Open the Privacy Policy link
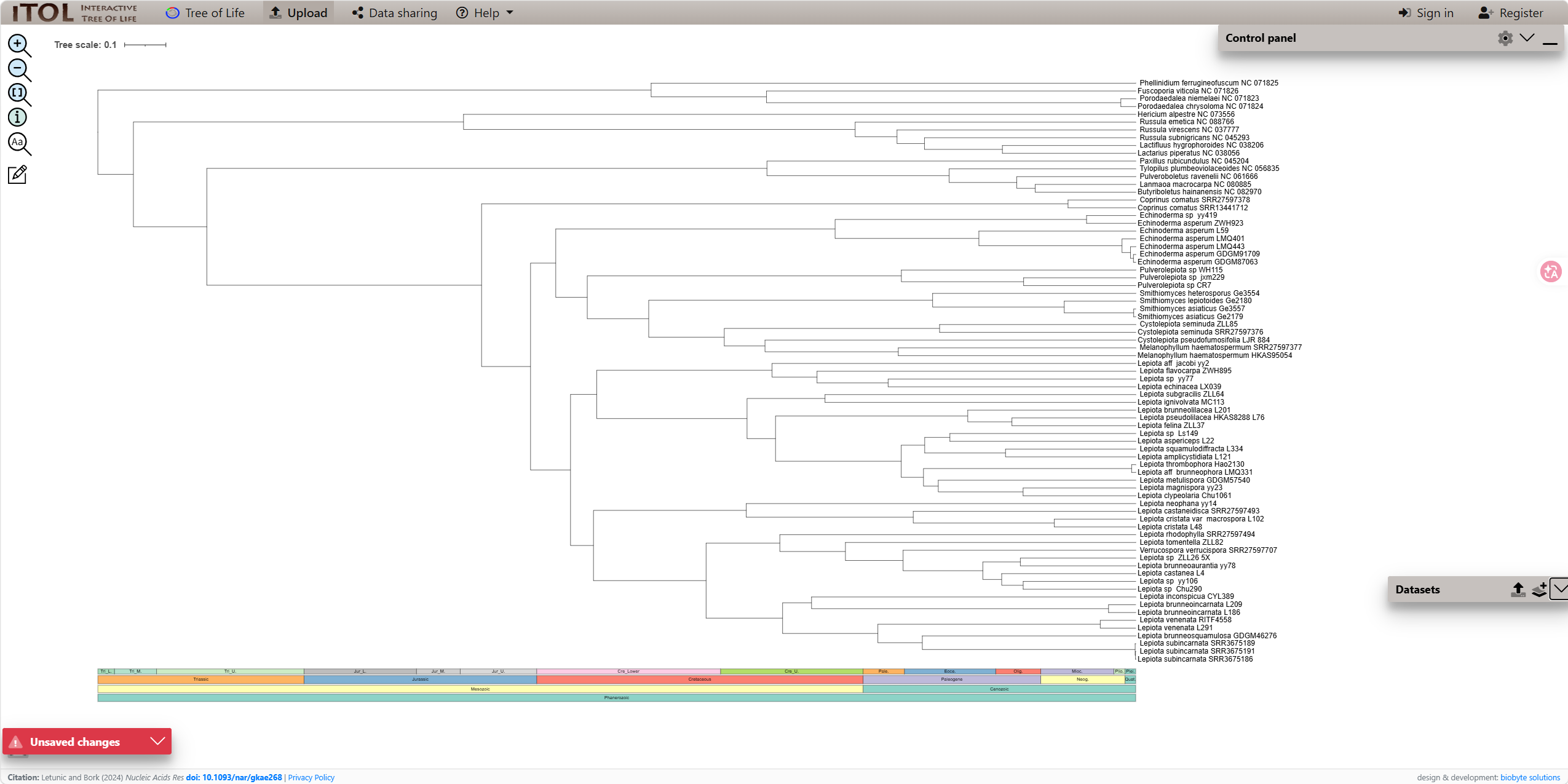The image size is (1568, 784). coord(311,777)
